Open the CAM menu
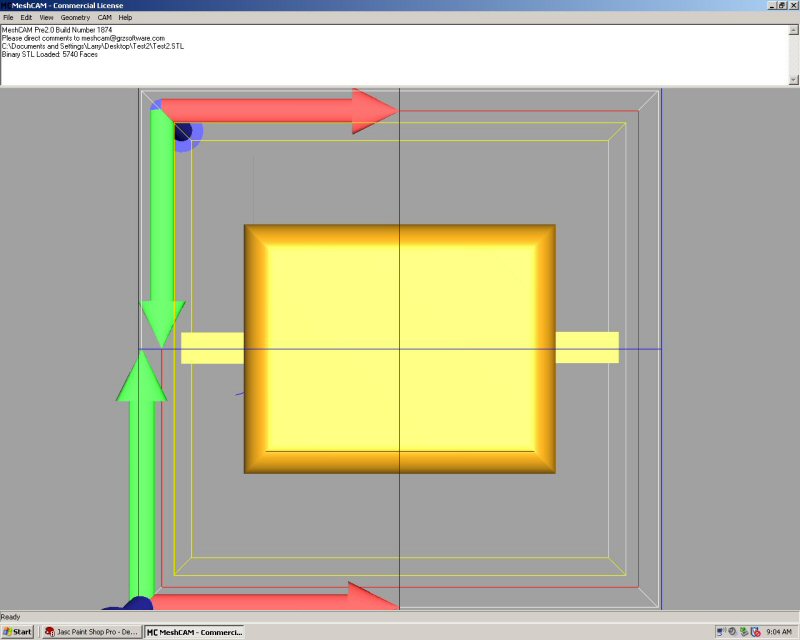Screen dimensions: 800x640 [104, 18]
